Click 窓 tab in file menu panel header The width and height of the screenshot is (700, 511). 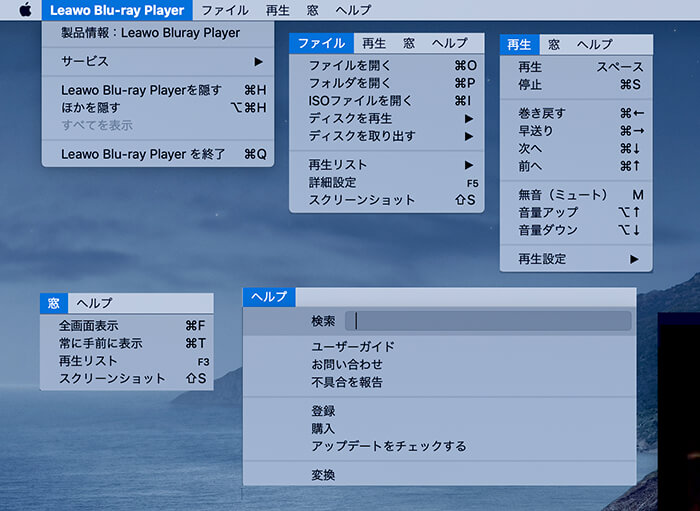[409, 43]
